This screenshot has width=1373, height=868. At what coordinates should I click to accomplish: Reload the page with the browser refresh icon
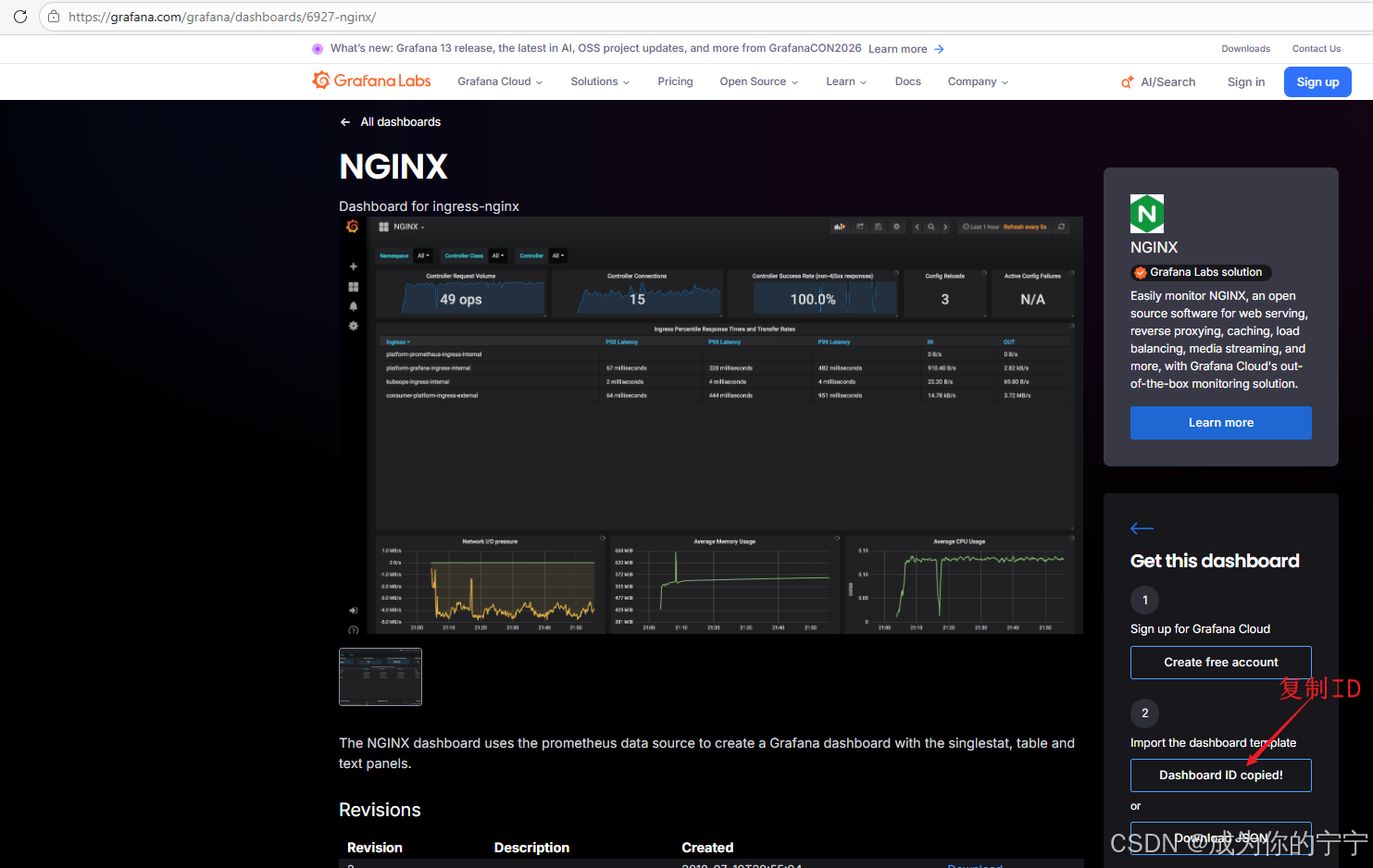pos(20,17)
